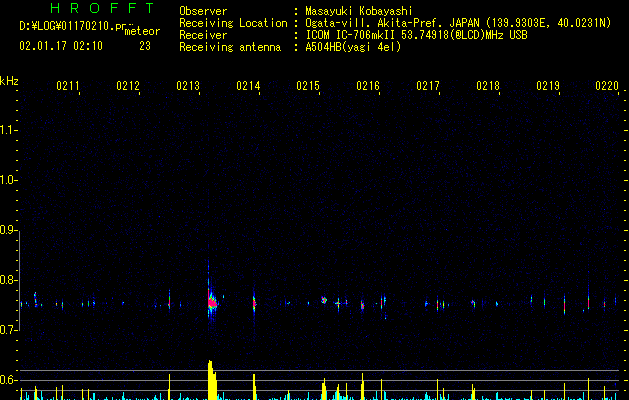Screen dimensions: 629x400
Task: Click the 0214 time marker
Action: 248,86
